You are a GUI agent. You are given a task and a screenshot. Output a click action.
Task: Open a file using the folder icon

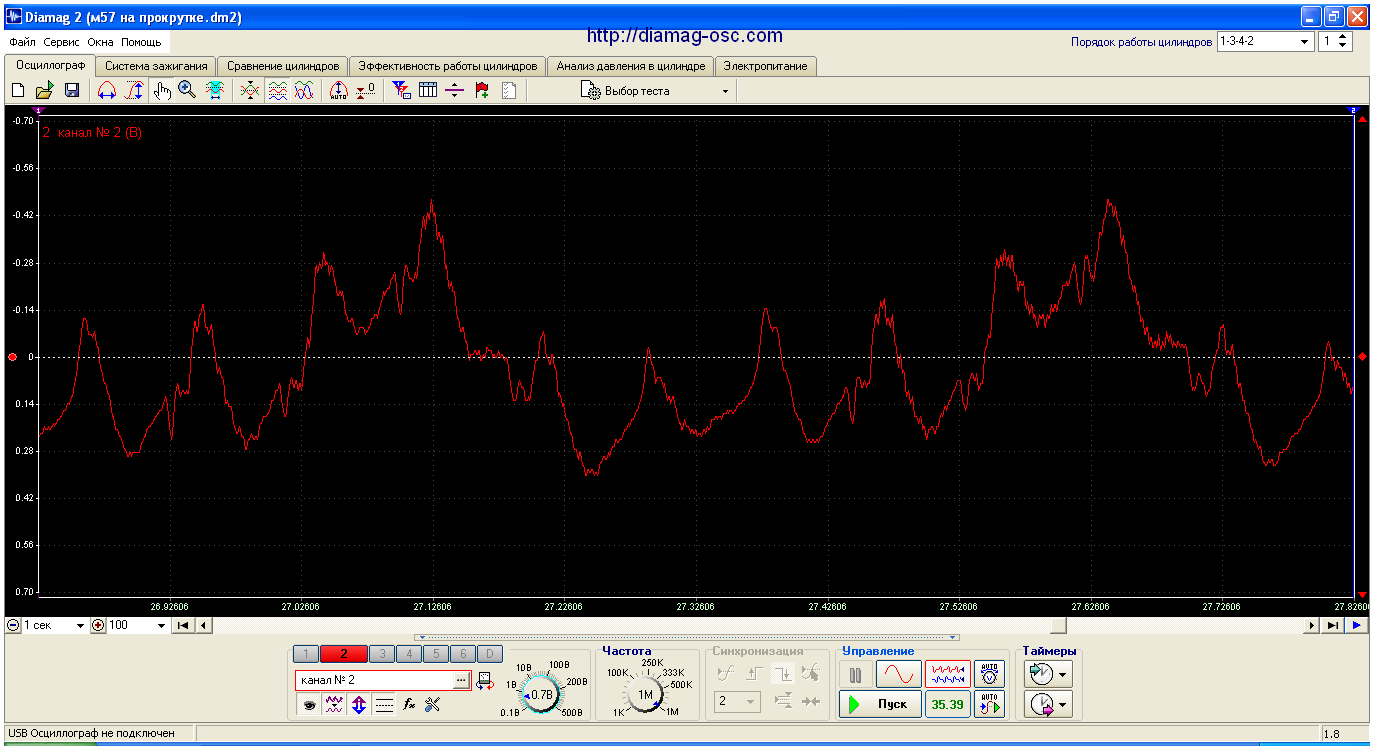point(45,91)
